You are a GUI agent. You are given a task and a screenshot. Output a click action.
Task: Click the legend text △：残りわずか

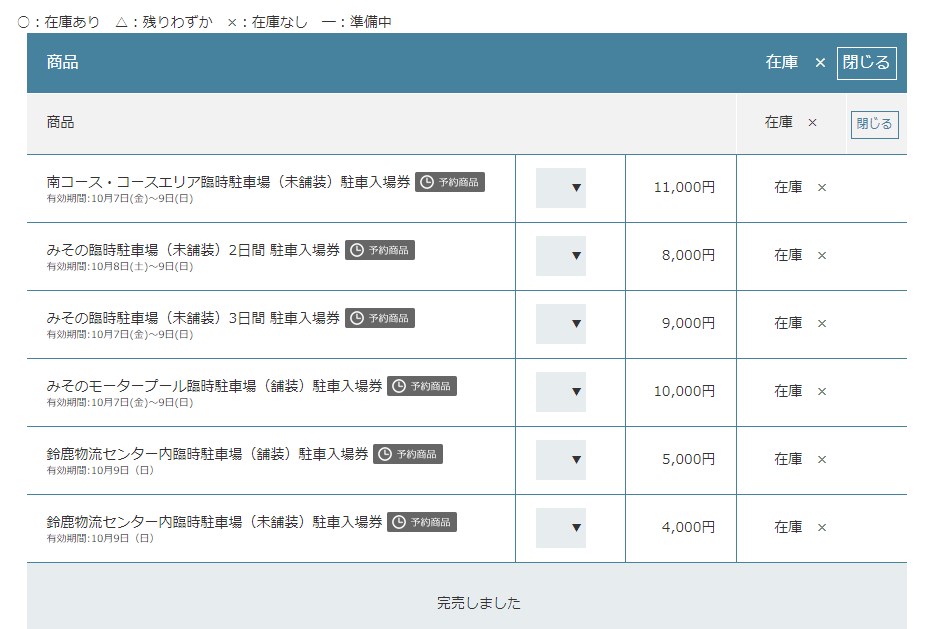pyautogui.click(x=164, y=22)
